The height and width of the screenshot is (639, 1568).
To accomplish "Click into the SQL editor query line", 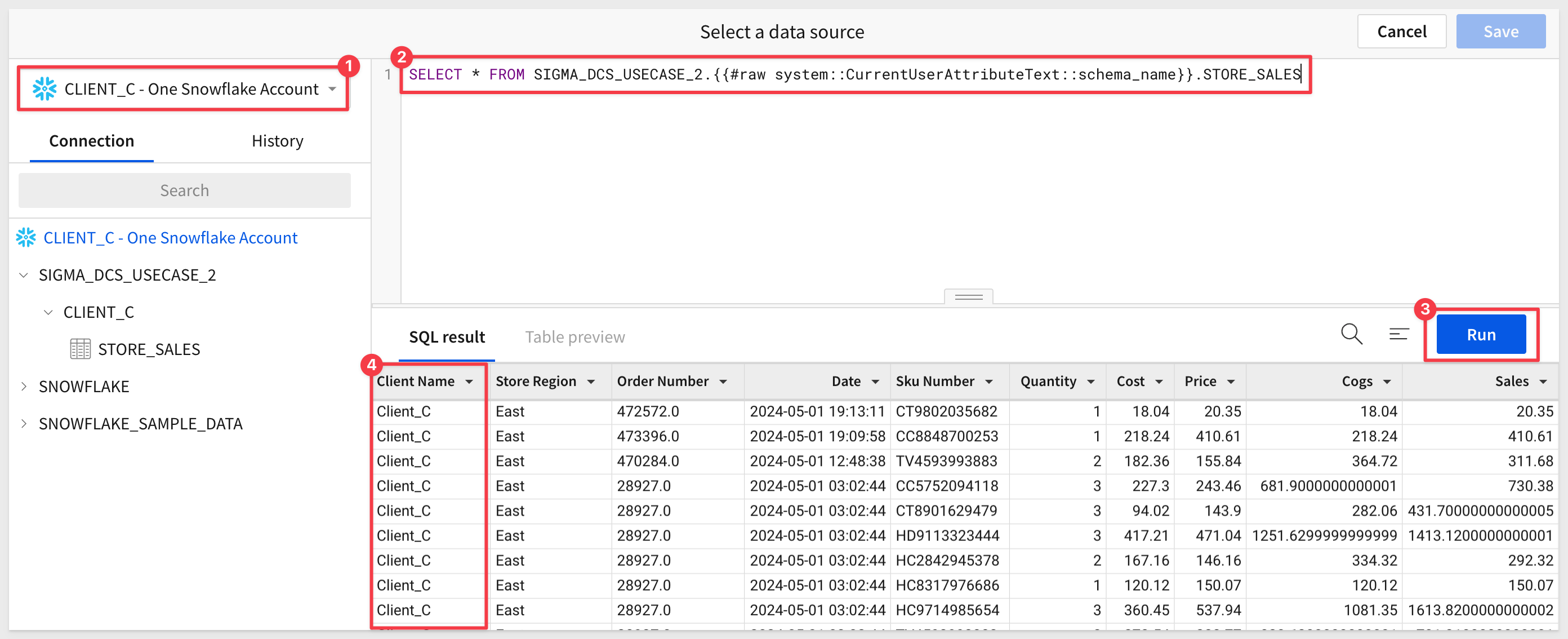I will 854,74.
